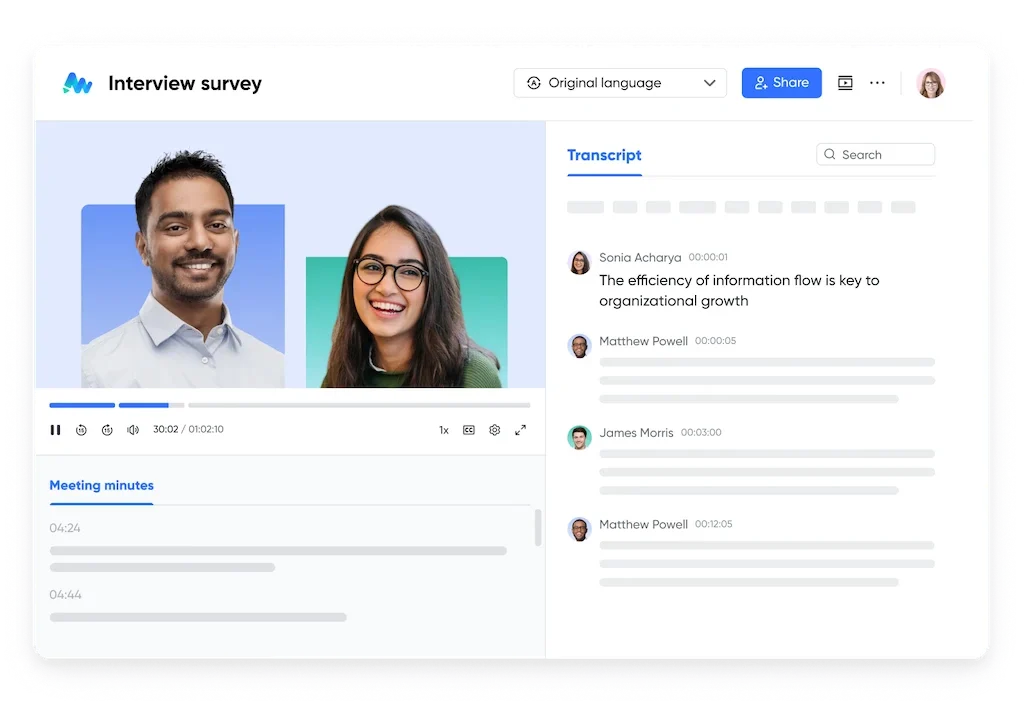Open the user profile avatar in the header
The width and height of the screenshot is (1024, 728).
point(931,84)
